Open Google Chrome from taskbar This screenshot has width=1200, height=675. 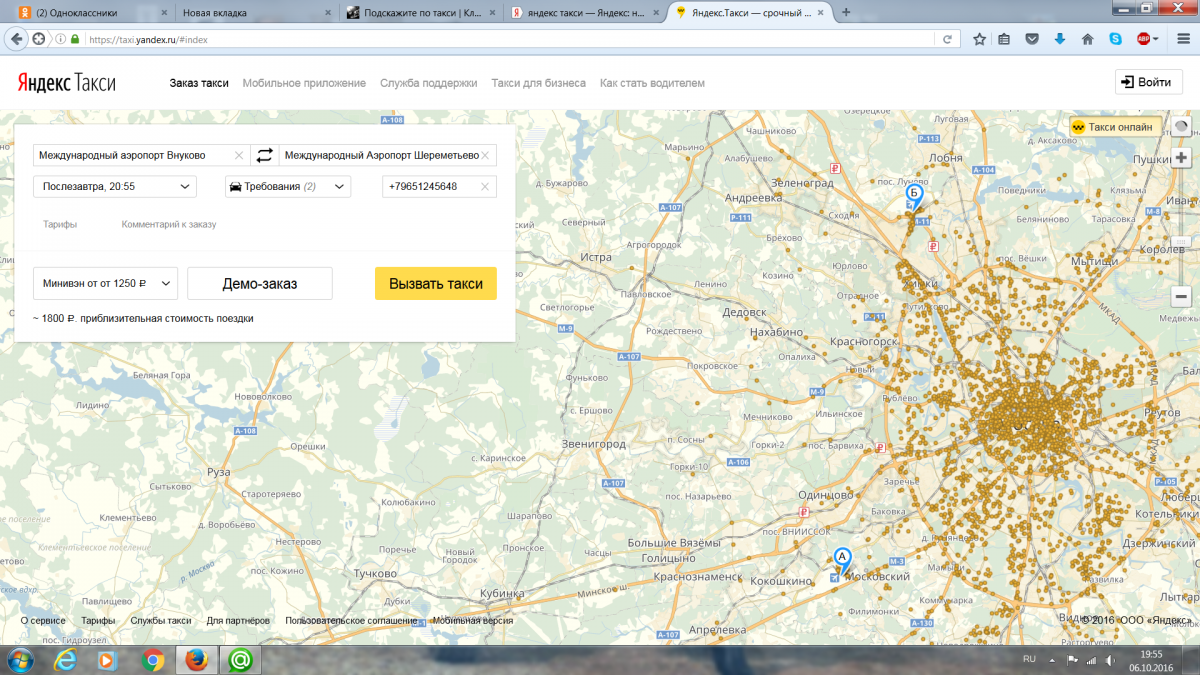(153, 660)
